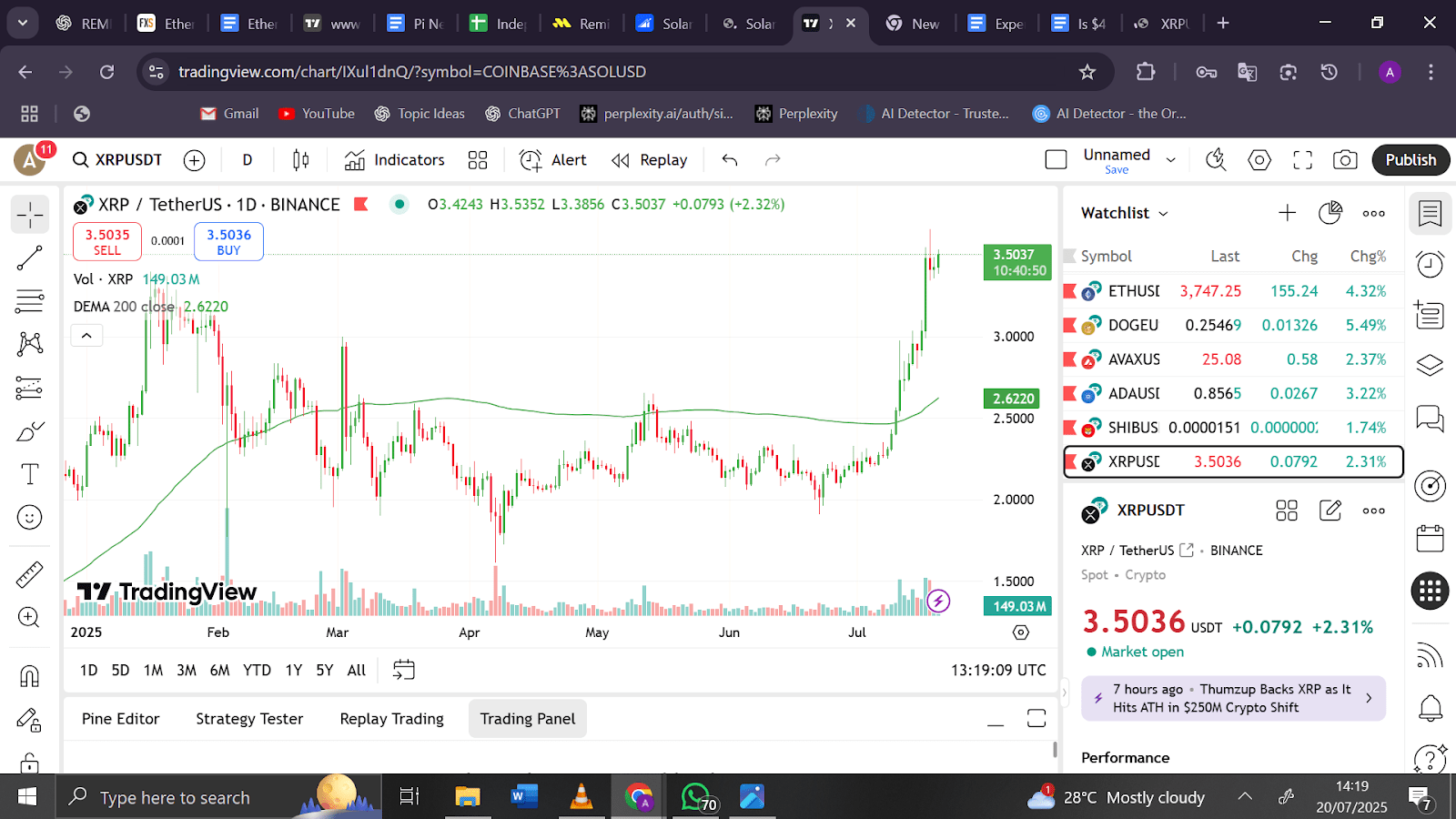Start bar Replay mode
This screenshot has width=1456, height=819.
coord(650,160)
